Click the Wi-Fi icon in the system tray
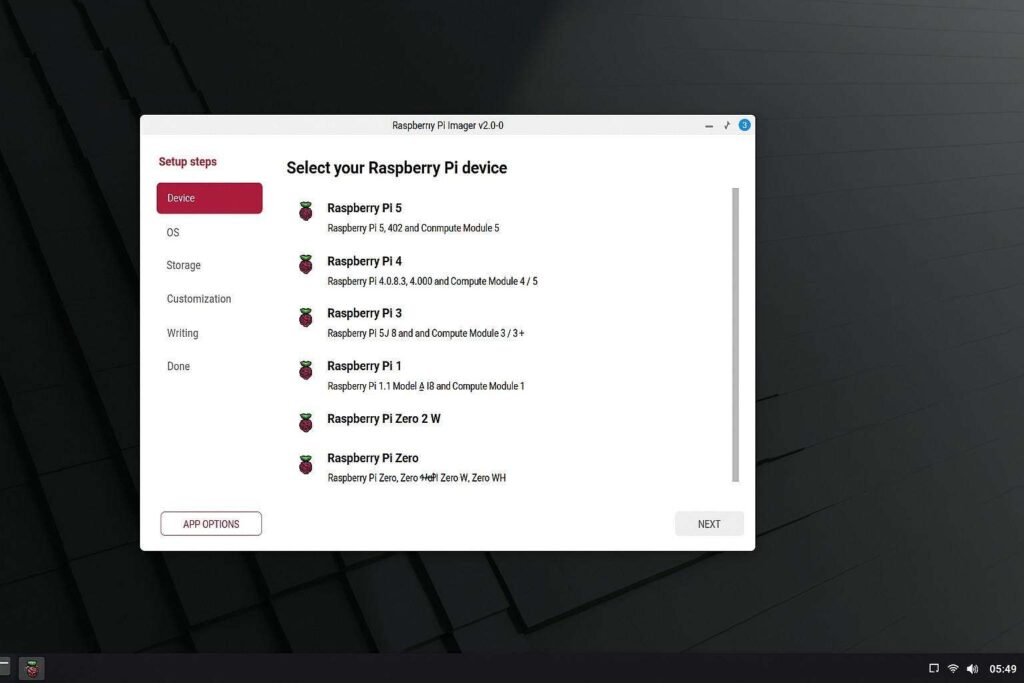This screenshot has height=683, width=1024. (x=953, y=668)
